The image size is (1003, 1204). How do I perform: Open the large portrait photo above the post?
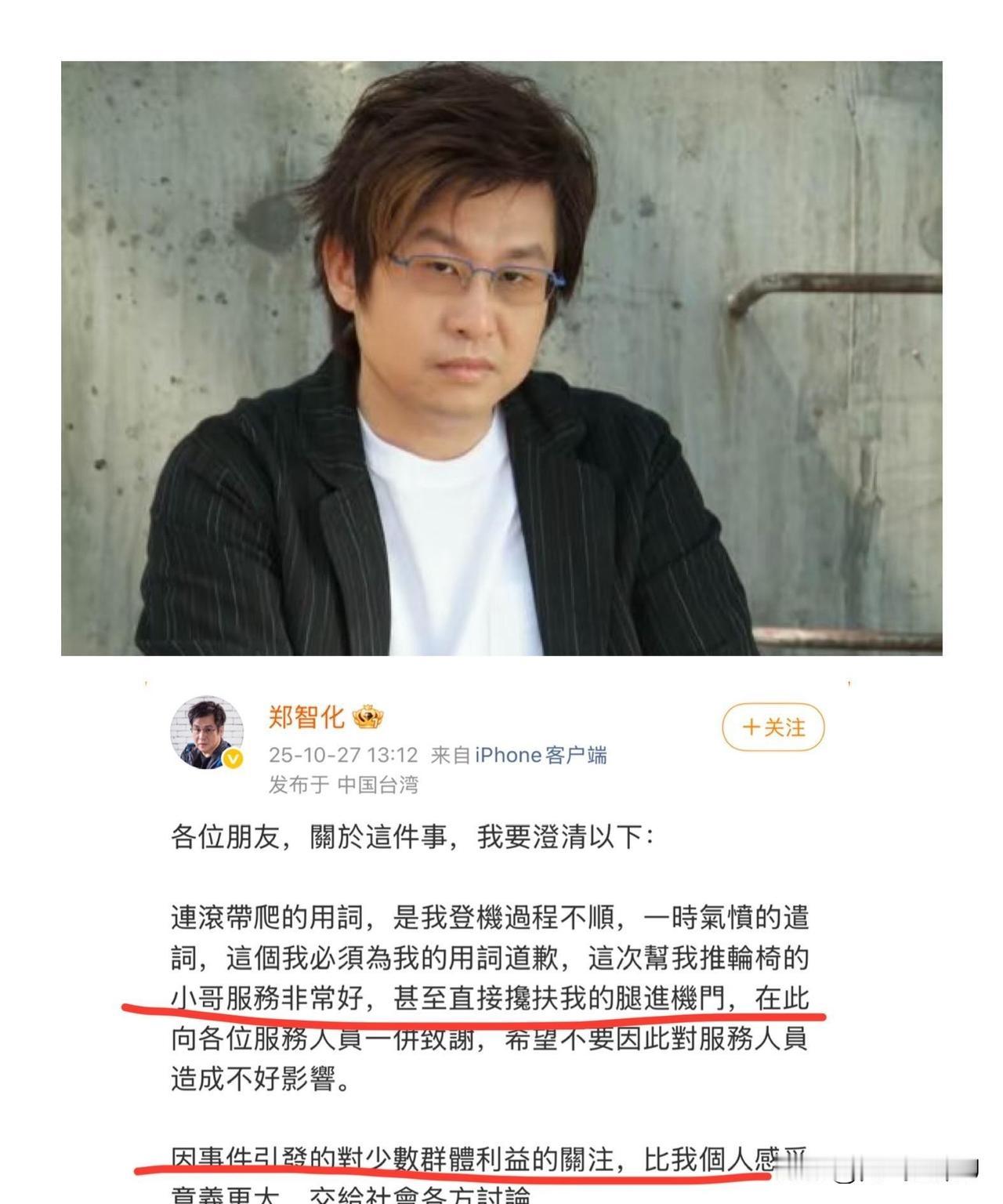501,358
